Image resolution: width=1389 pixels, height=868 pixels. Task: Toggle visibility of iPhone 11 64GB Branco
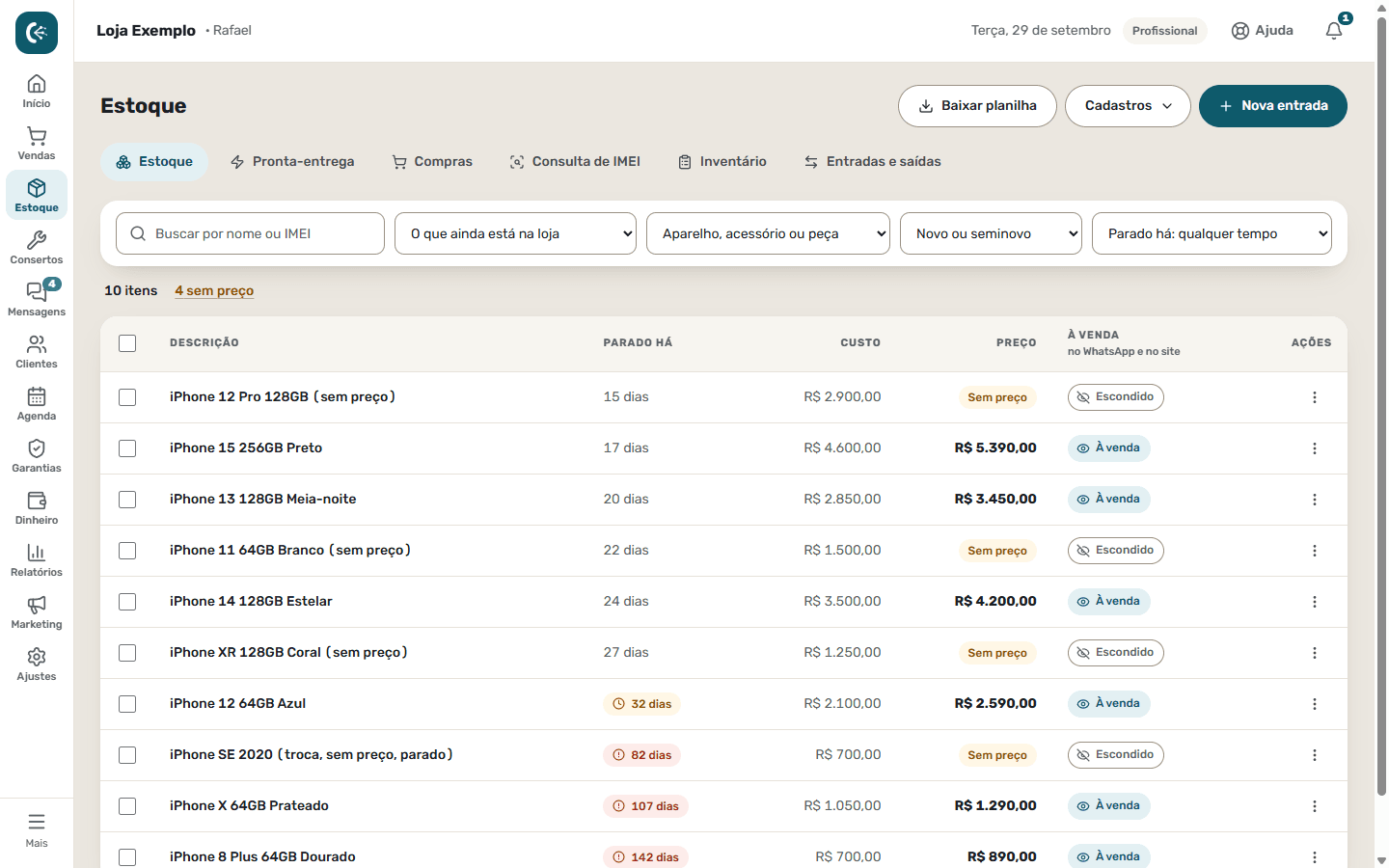pyautogui.click(x=1115, y=551)
